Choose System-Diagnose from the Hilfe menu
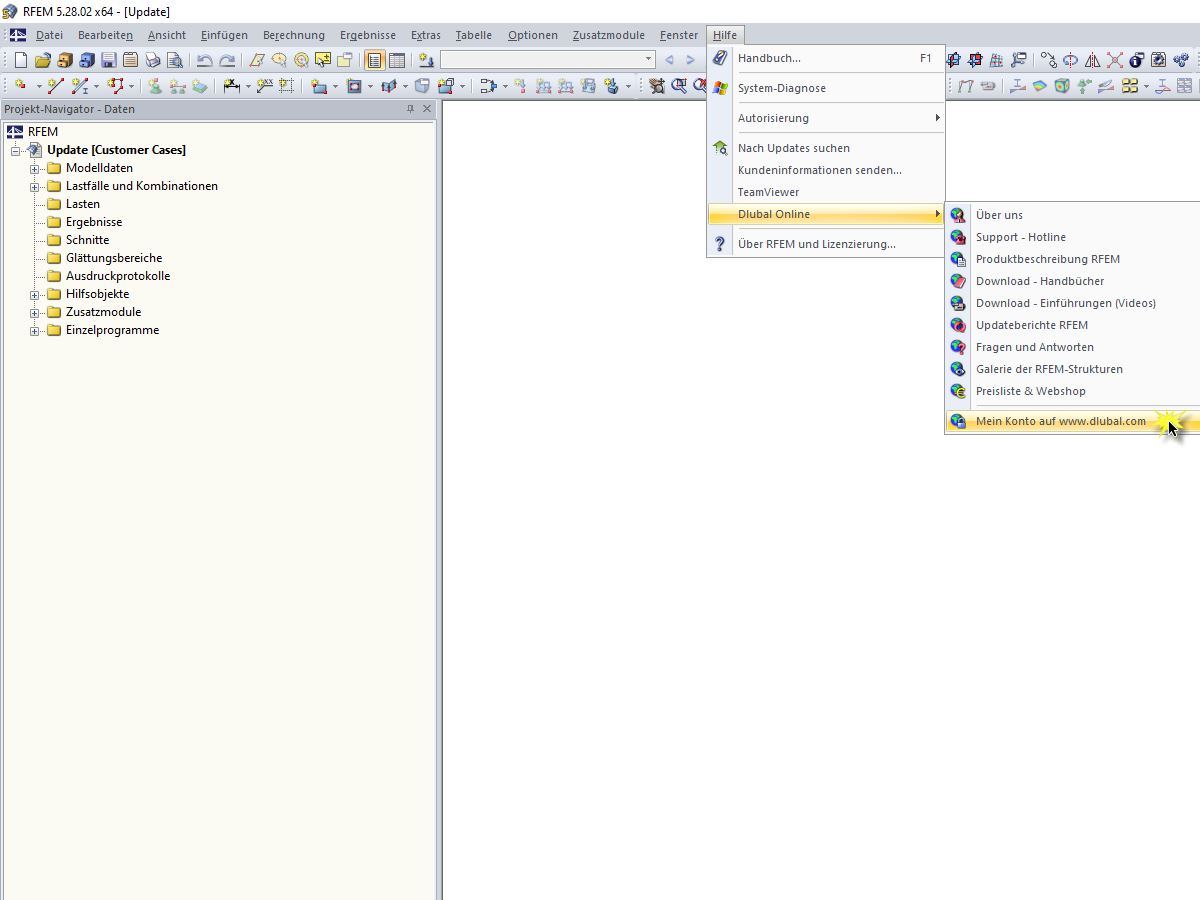Image resolution: width=1200 pixels, height=900 pixels. pos(826,88)
